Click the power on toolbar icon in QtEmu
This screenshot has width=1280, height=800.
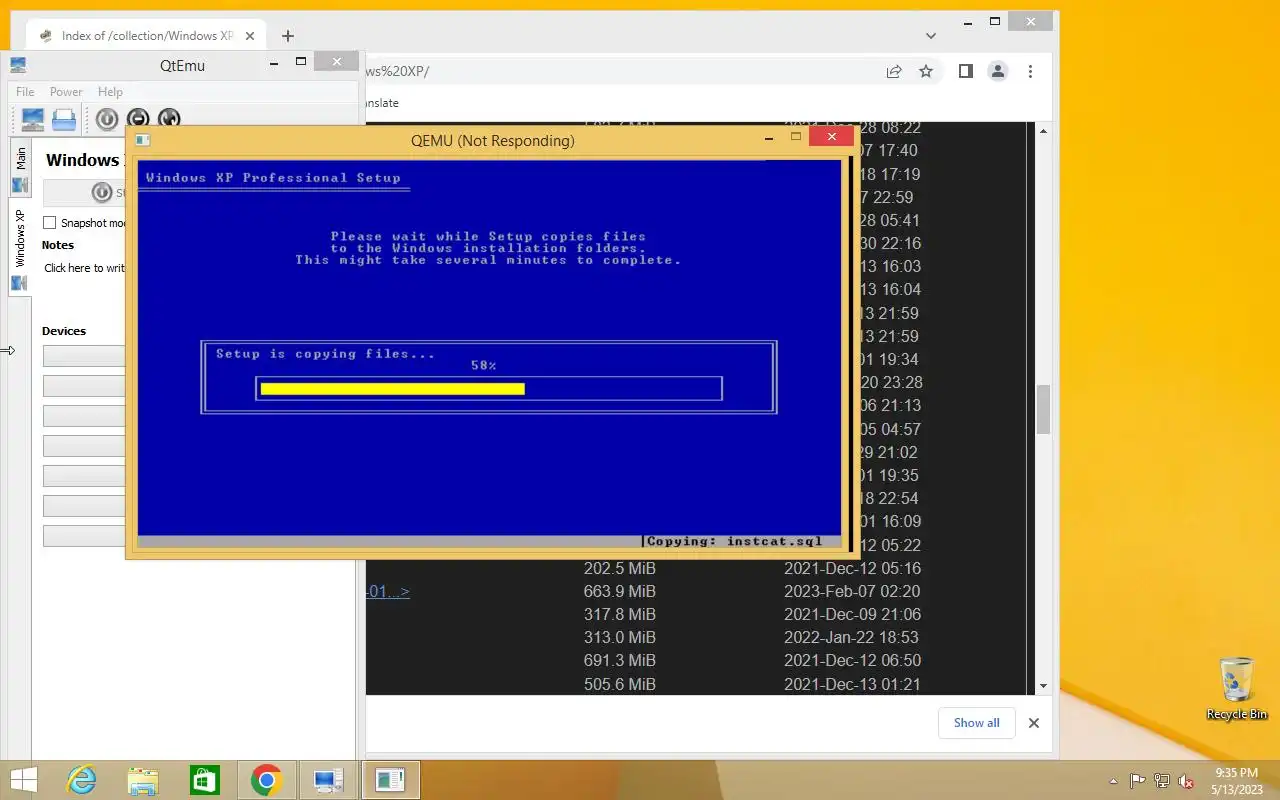click(x=107, y=119)
